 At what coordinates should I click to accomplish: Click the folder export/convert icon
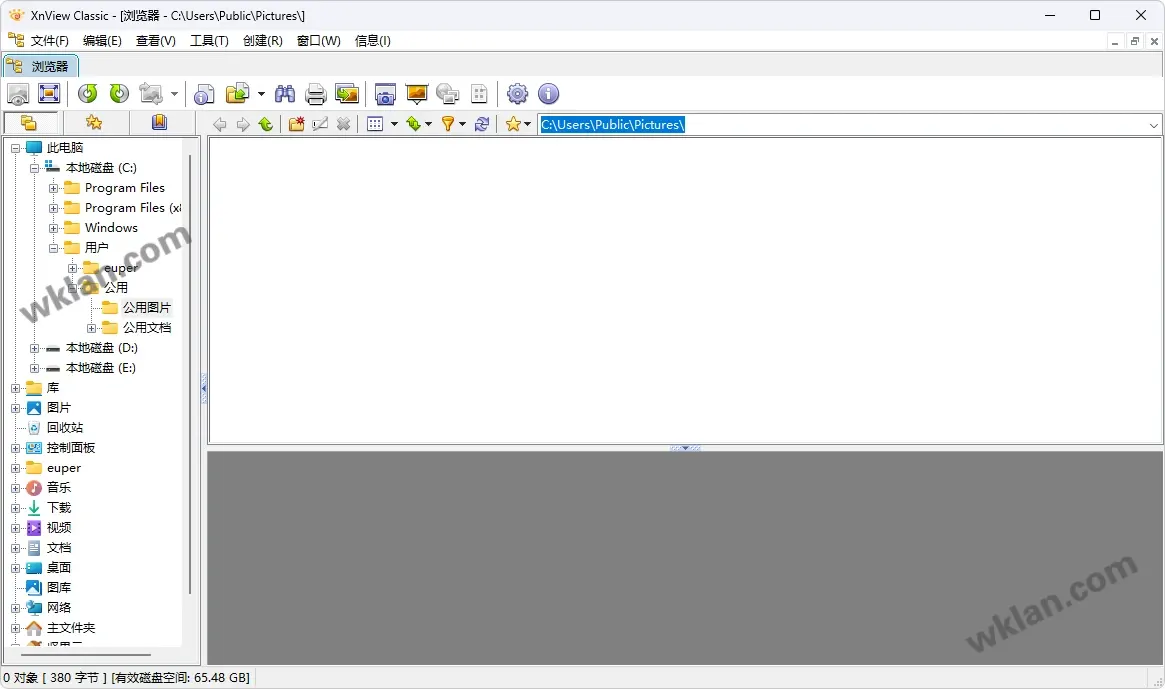pyautogui.click(x=237, y=94)
